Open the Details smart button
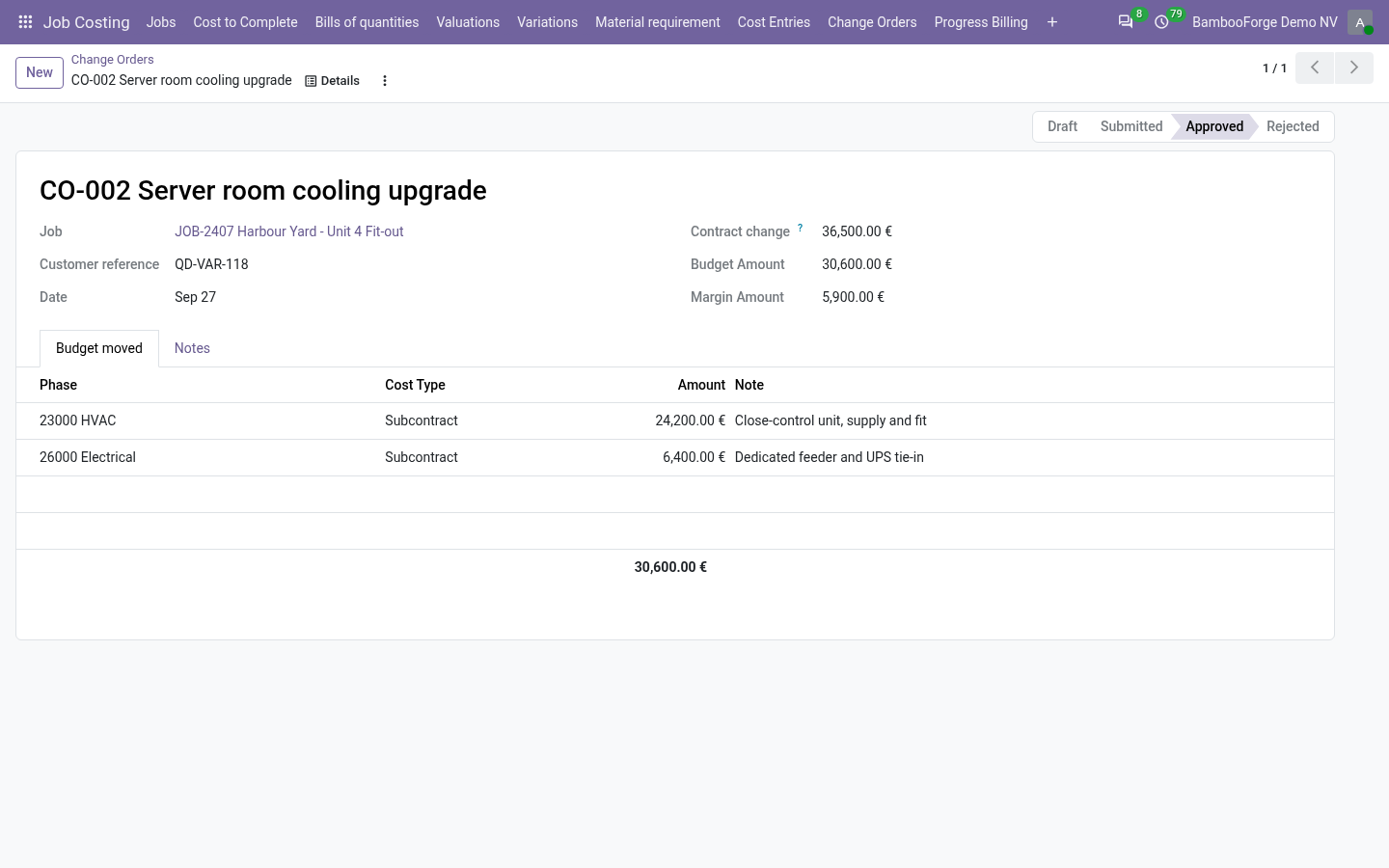Viewport: 1389px width, 868px height. coord(333,81)
